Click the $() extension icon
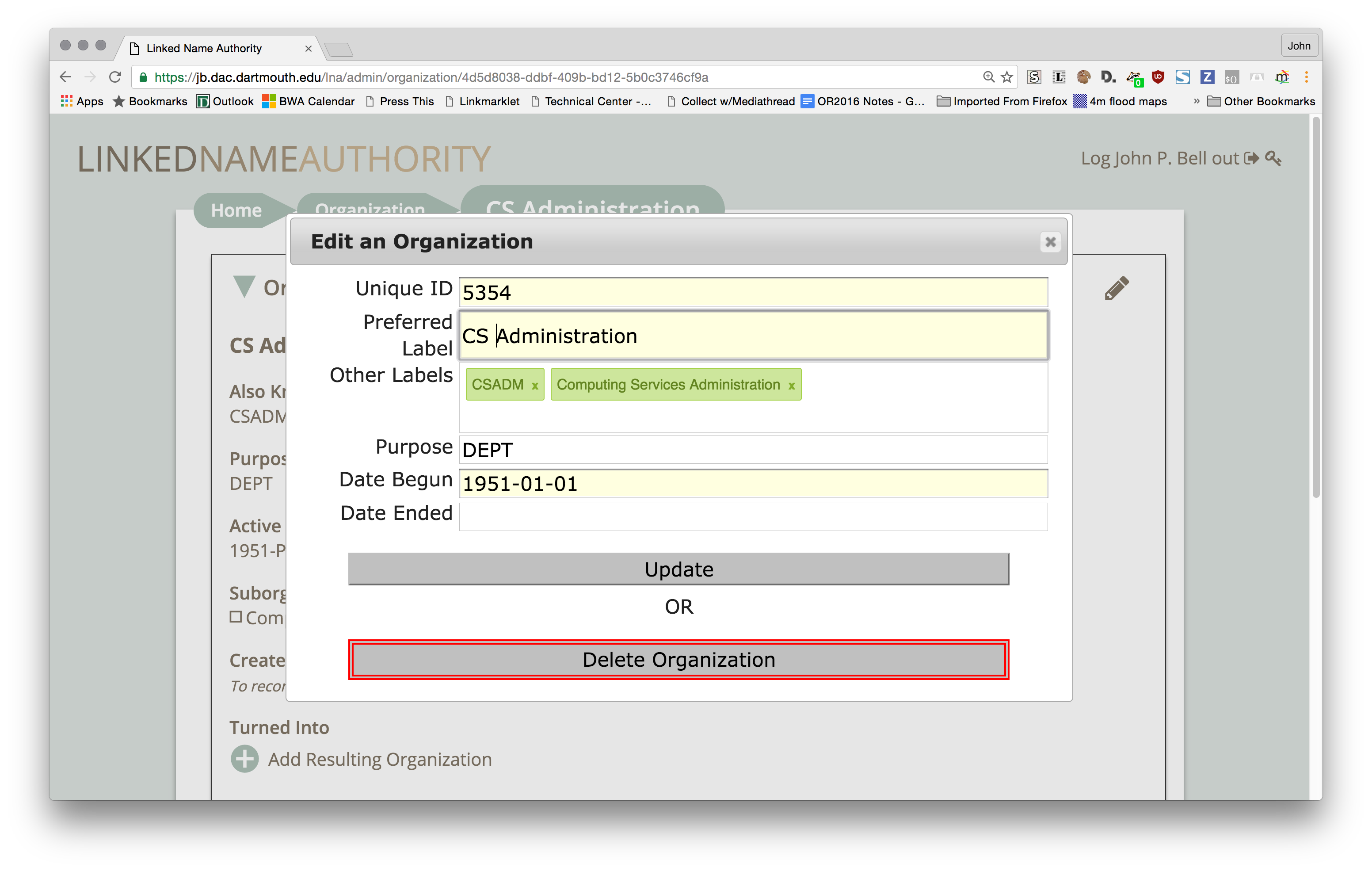Screen dimensions: 1372x871 1231,77
